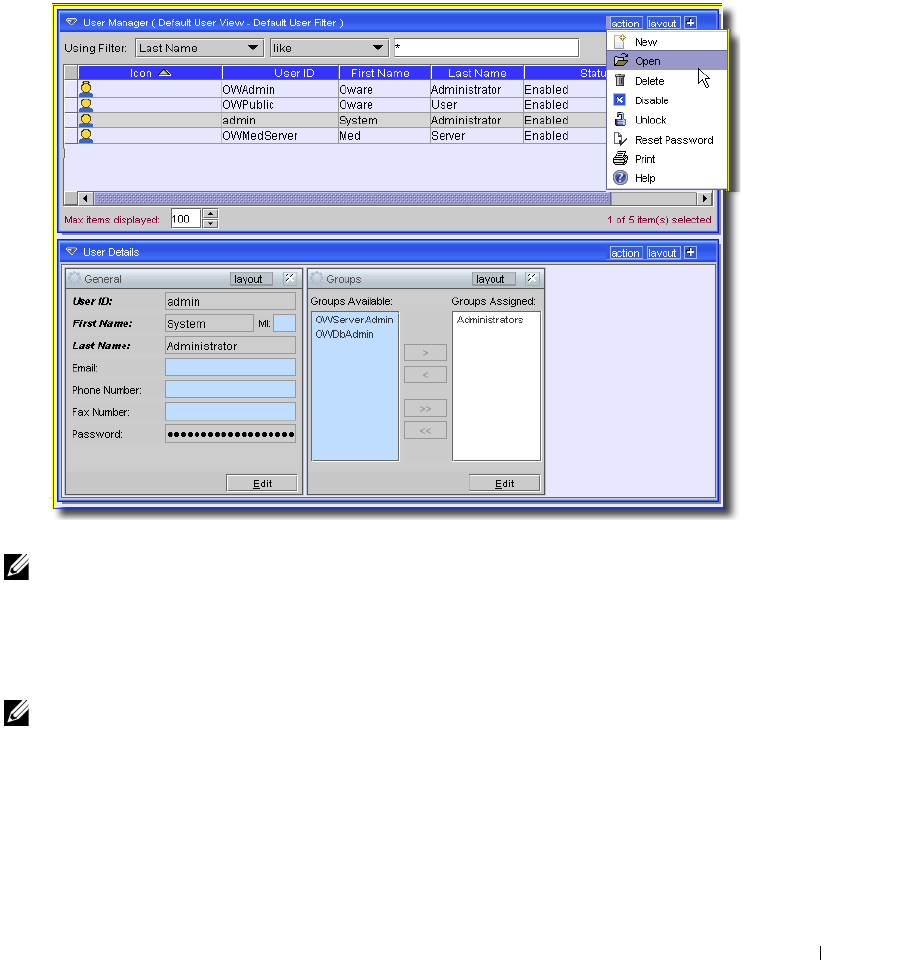Image resolution: width=900 pixels, height=960 pixels.
Task: Select the Open menu entry
Action: (667, 61)
